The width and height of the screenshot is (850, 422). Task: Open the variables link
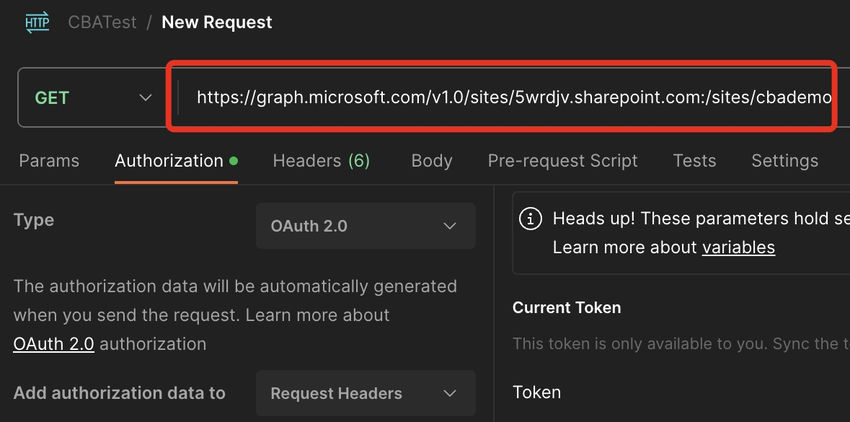point(738,247)
